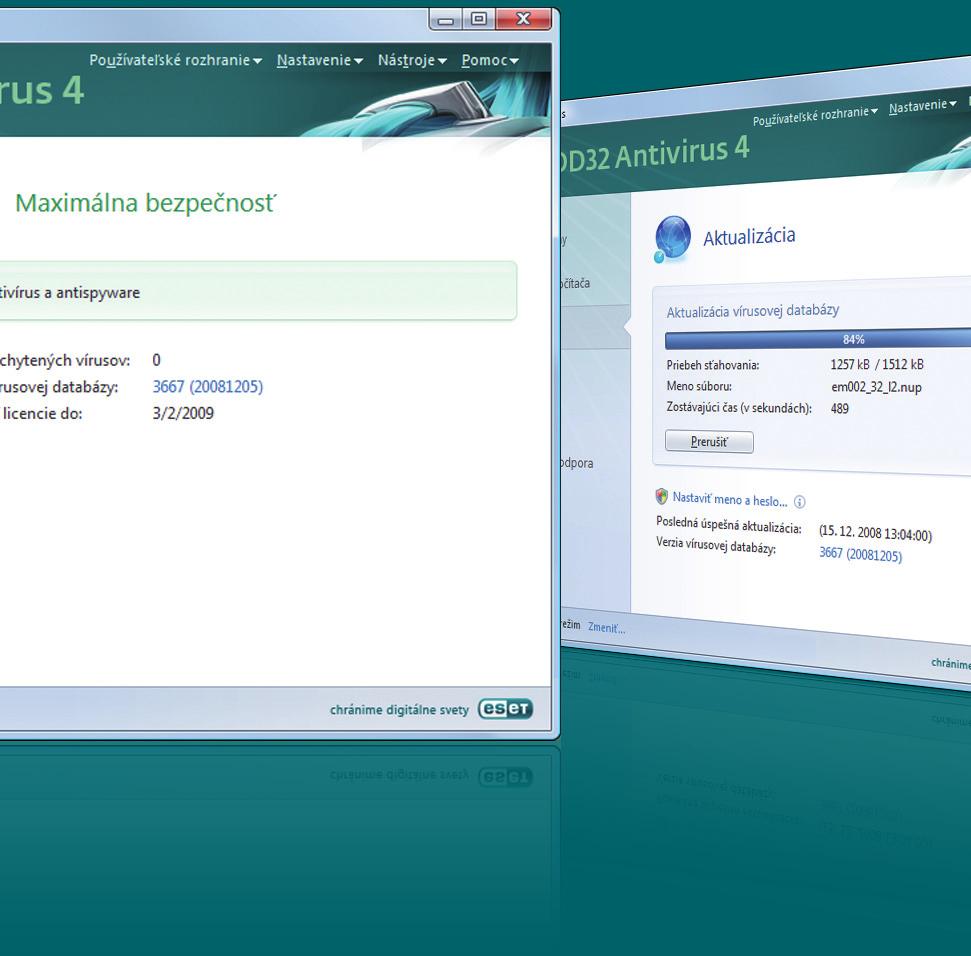Click the info icon after Nastaviť meno a heslo
This screenshot has height=956, width=971.
click(x=799, y=502)
